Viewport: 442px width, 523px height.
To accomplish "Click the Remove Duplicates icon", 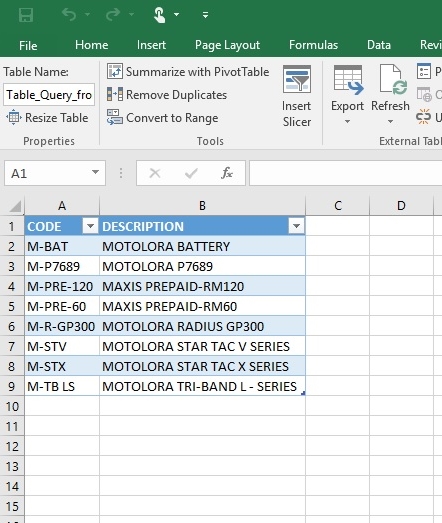I will click(x=115, y=94).
